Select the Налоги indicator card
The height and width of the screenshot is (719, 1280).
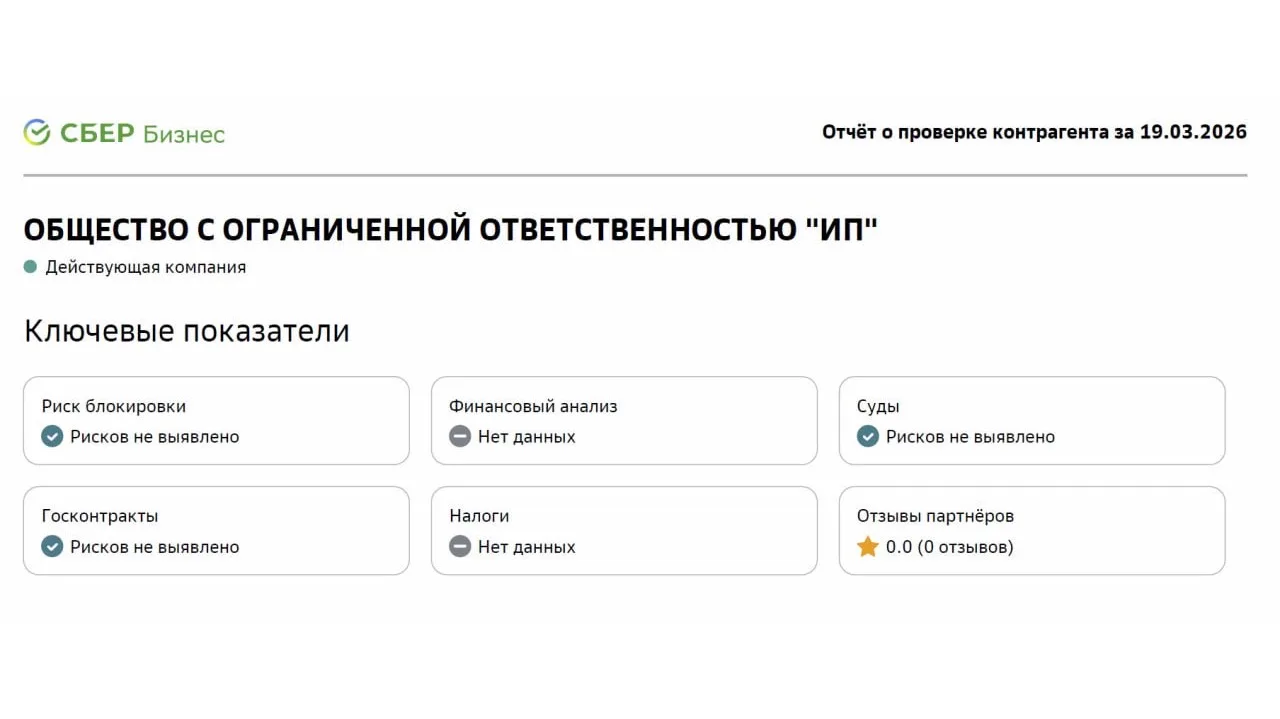click(x=624, y=530)
